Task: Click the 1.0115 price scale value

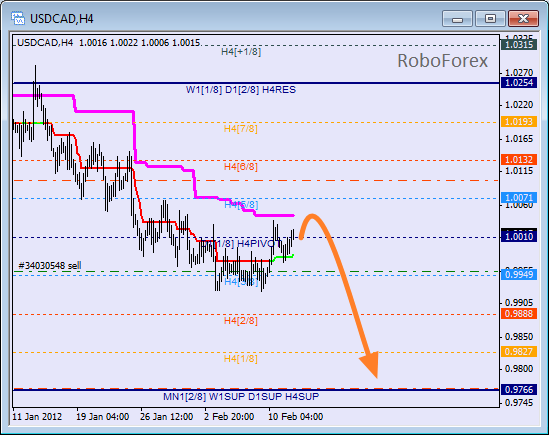Action: (x=519, y=171)
